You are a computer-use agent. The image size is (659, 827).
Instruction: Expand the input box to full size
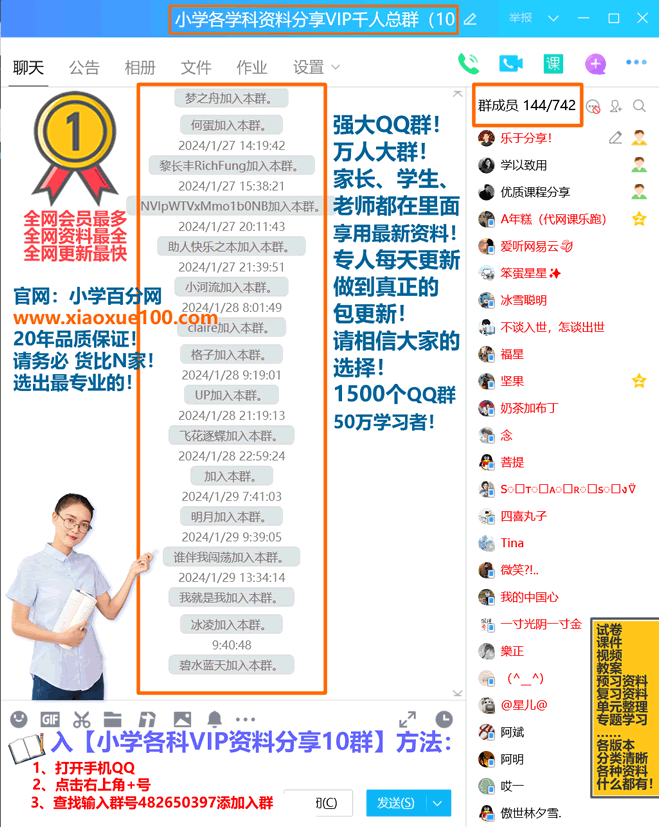tap(407, 719)
